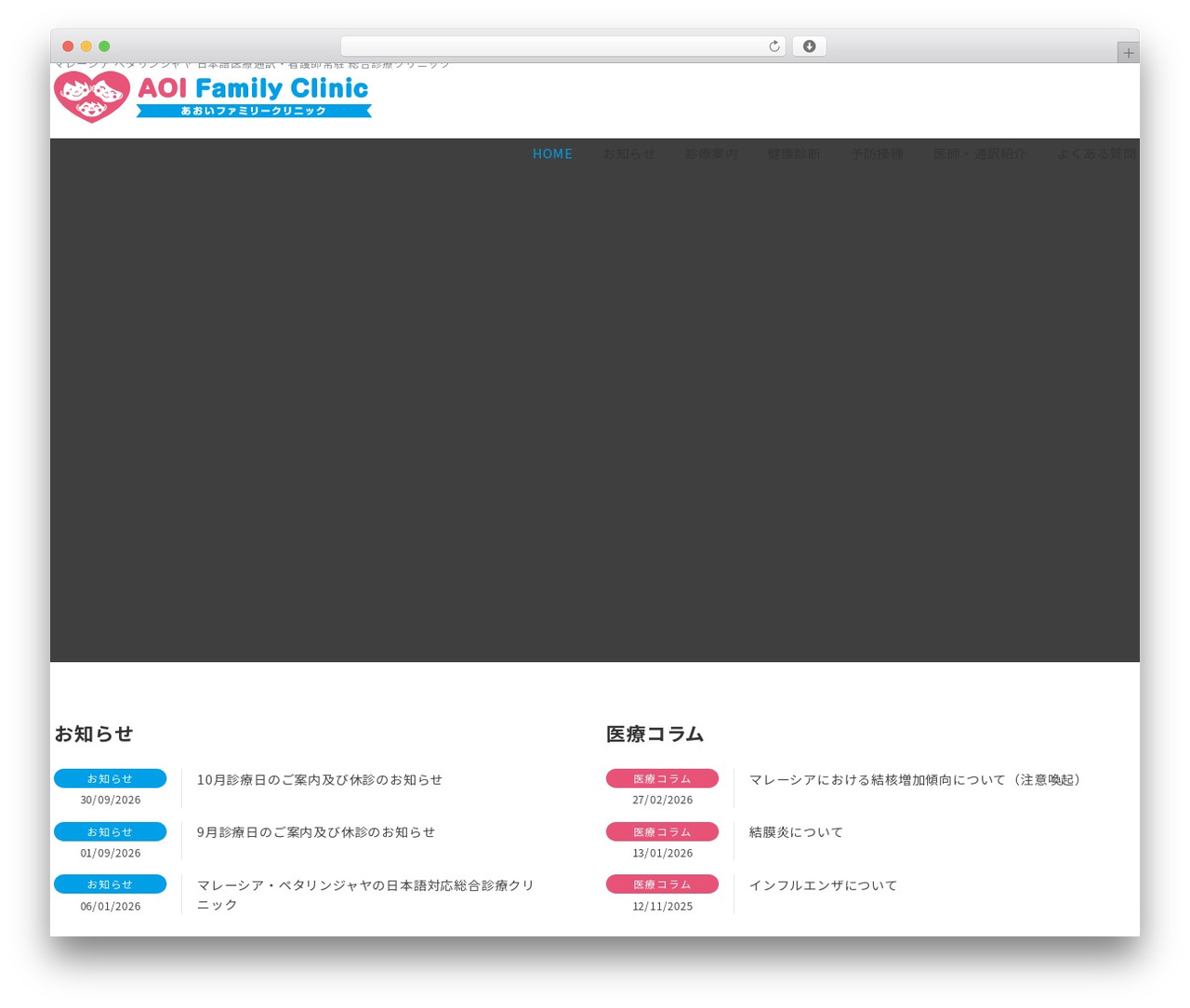Open the マレーシアにおける結核増加傾向について article
Screen dimensions: 1190x1008
pos(918,779)
